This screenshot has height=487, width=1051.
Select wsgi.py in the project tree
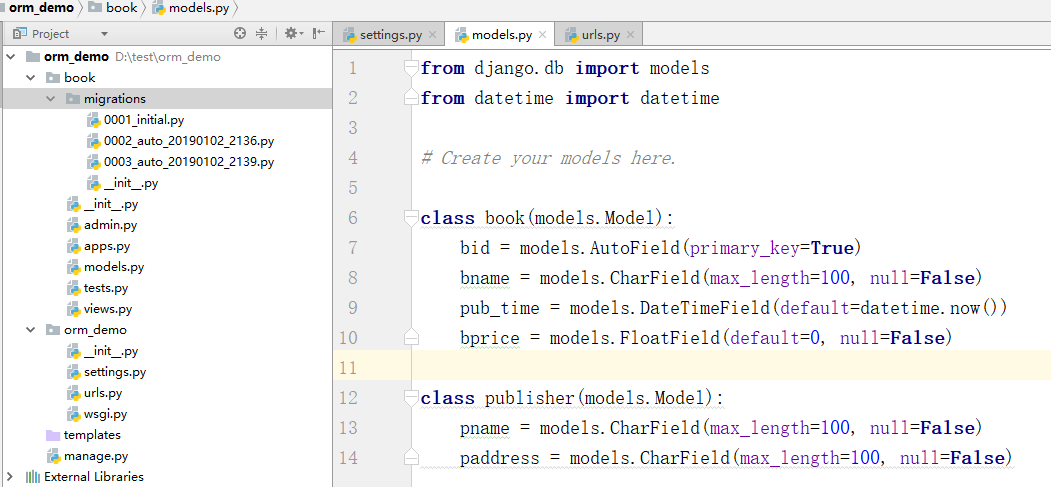(x=105, y=414)
